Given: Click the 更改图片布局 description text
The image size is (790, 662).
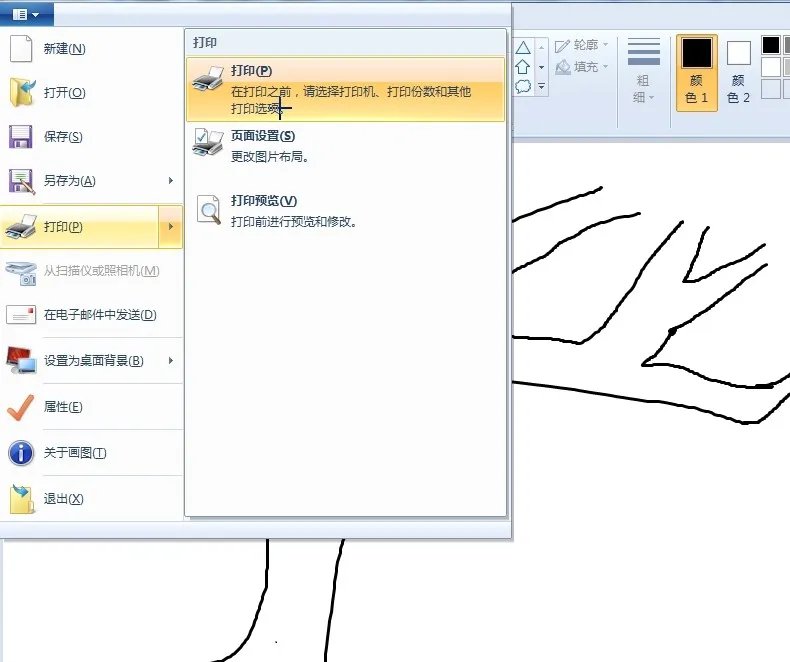Looking at the screenshot, I should 270,157.
